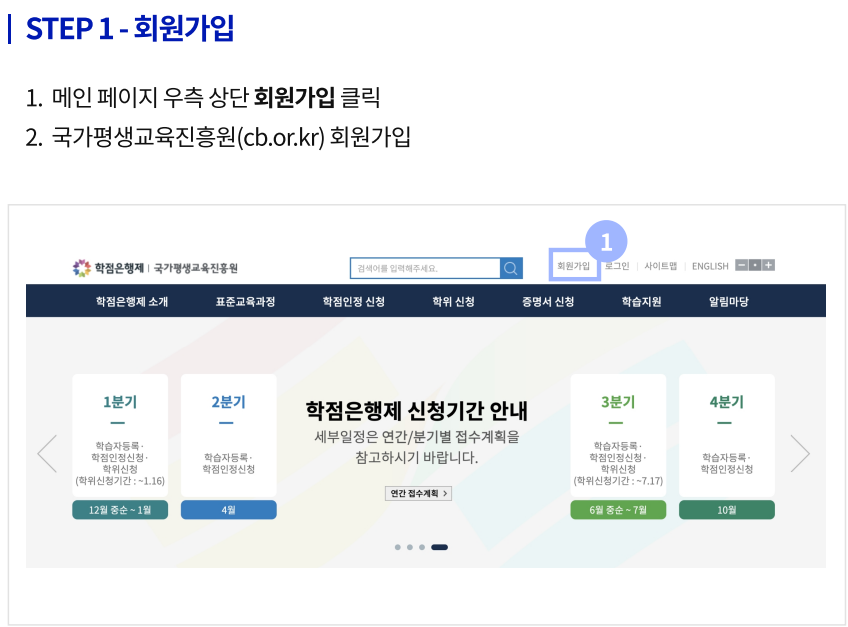Click the search magnifier icon
848x627 pixels.
click(x=511, y=268)
